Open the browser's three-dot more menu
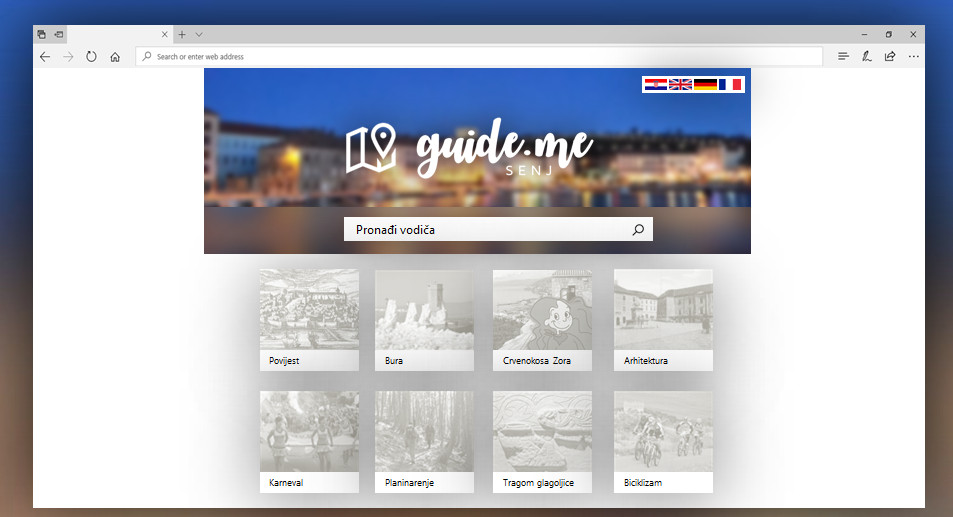Screen dimensions: 953x517 pyautogui.click(x=913, y=57)
